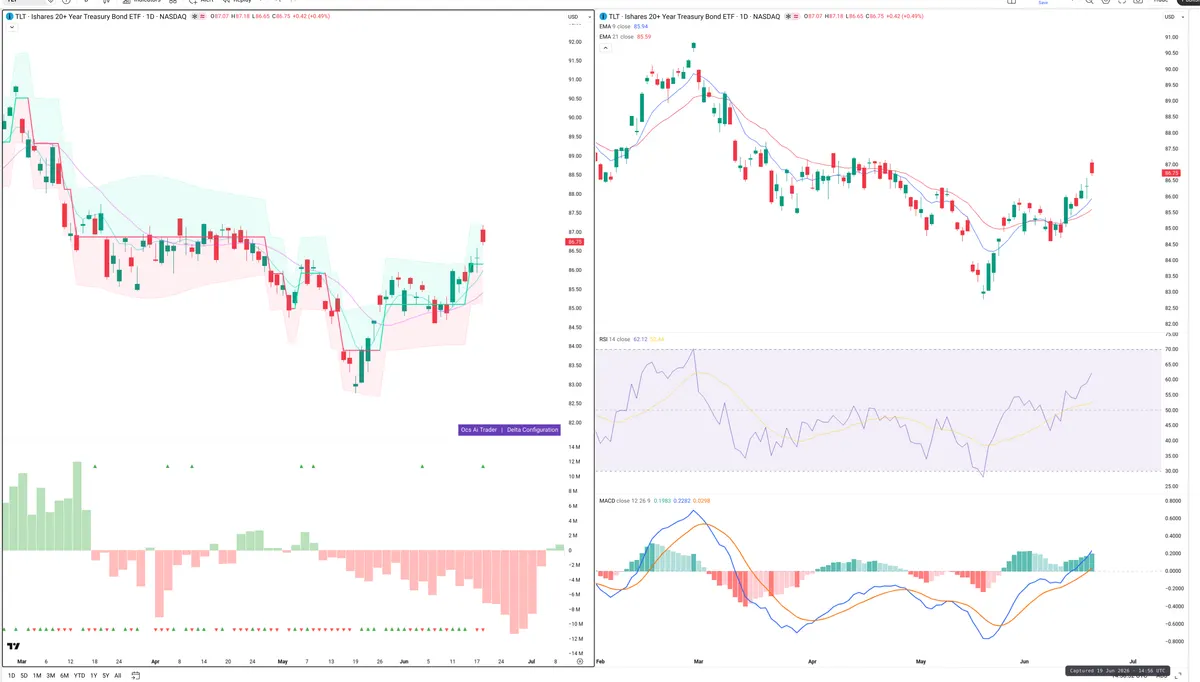Click the TLT symbol logo on the left chart
The width and height of the screenshot is (1200, 682).
pyautogui.click(x=9, y=16)
